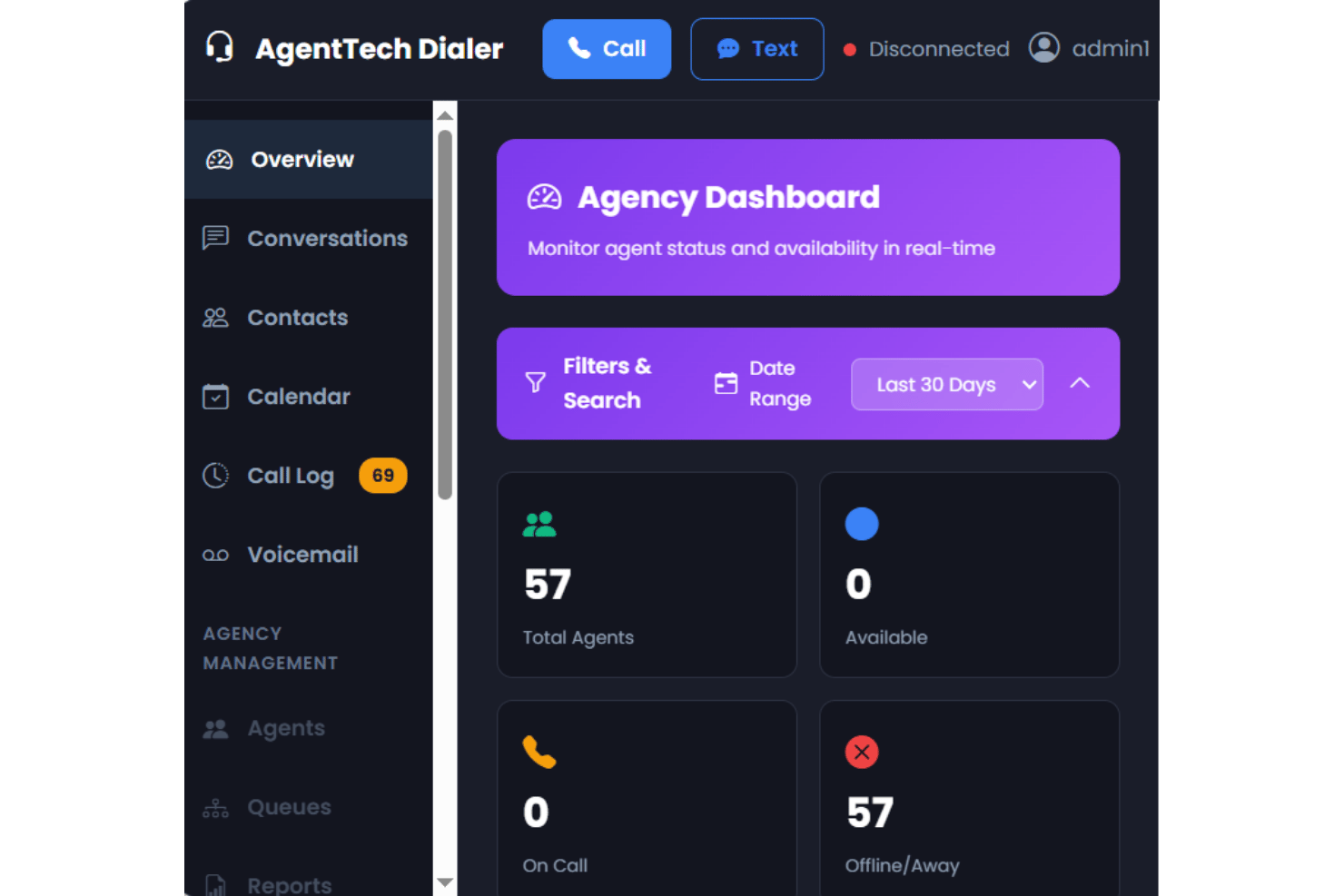Click the Date Range calendar icon
The image size is (1344, 896).
click(726, 383)
